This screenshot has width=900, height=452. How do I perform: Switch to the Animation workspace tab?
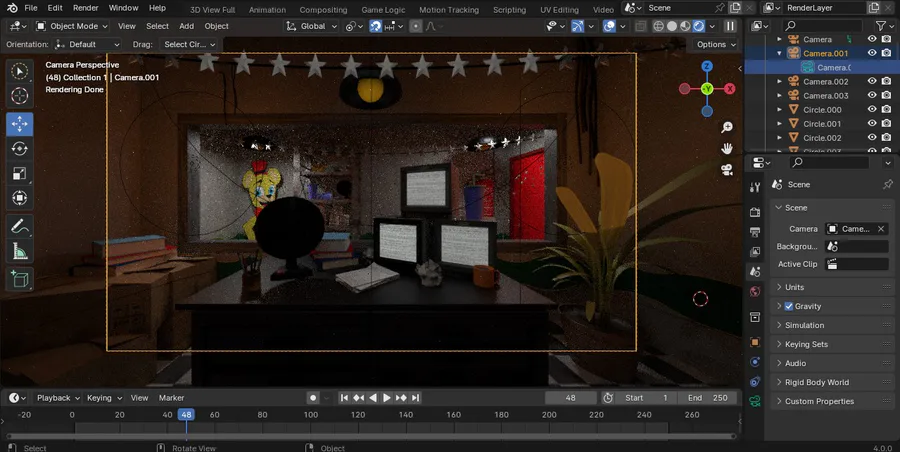[267, 10]
